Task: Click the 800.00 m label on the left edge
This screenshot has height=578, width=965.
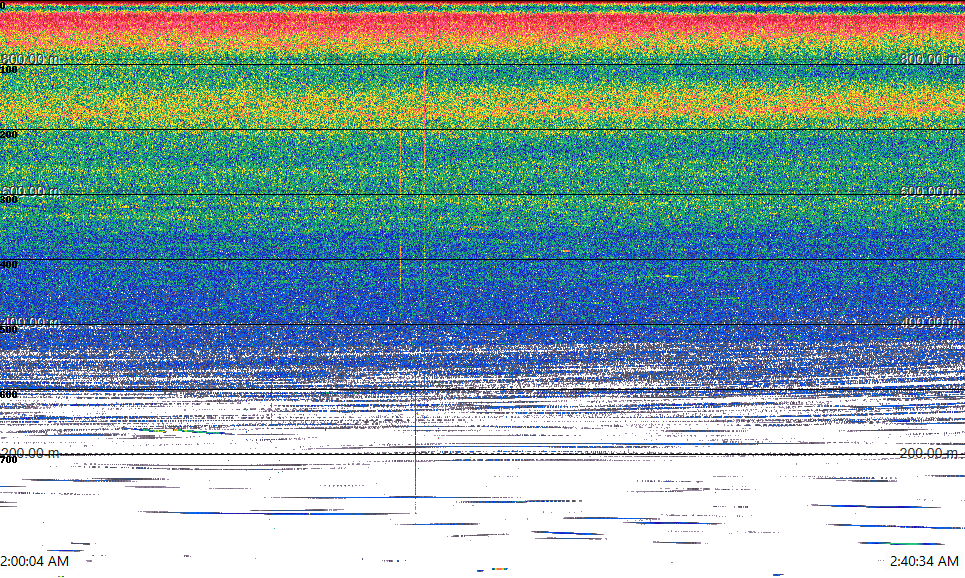Action: tap(30, 58)
